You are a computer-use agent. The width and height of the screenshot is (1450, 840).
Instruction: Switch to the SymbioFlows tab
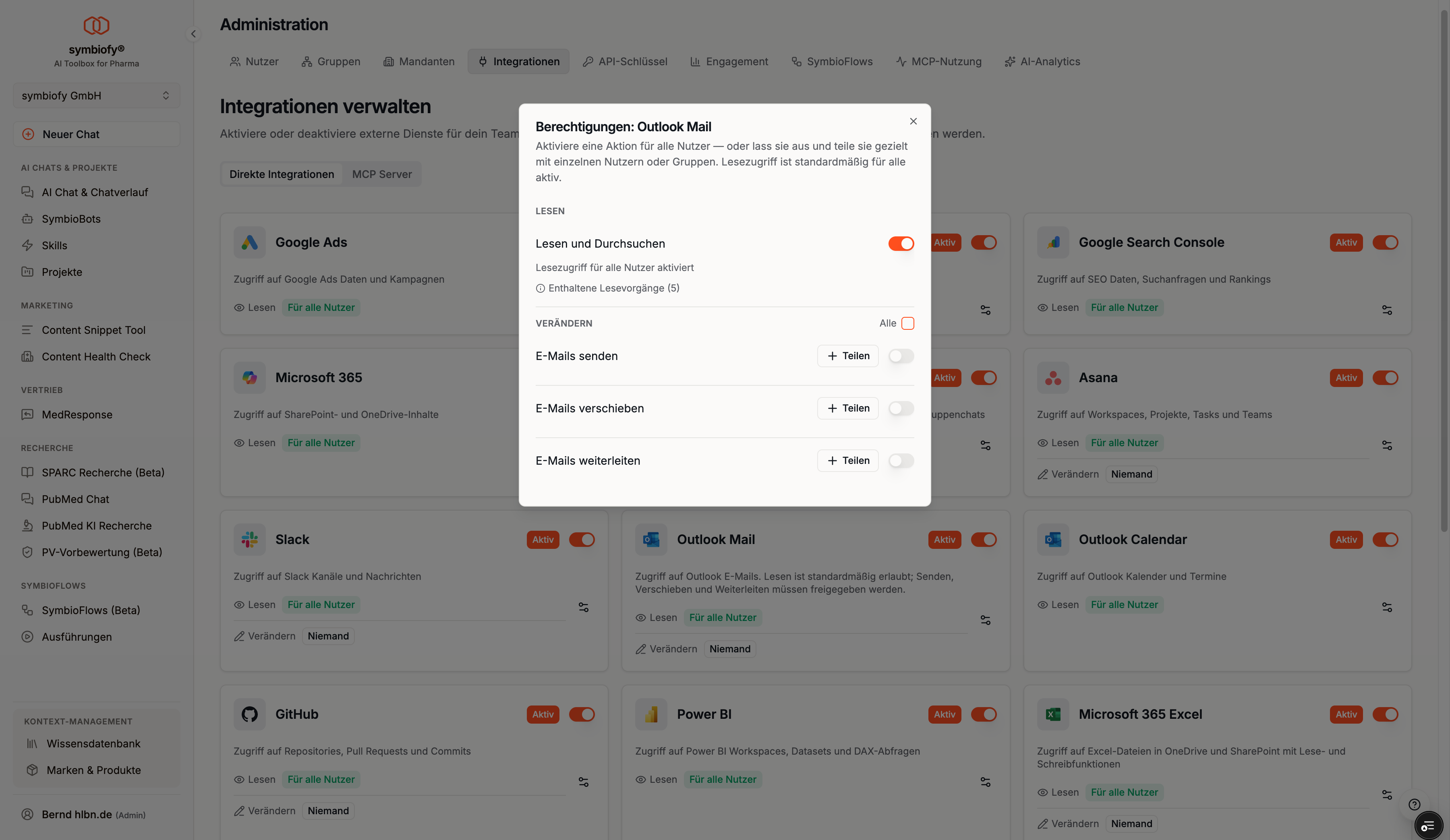(x=831, y=62)
